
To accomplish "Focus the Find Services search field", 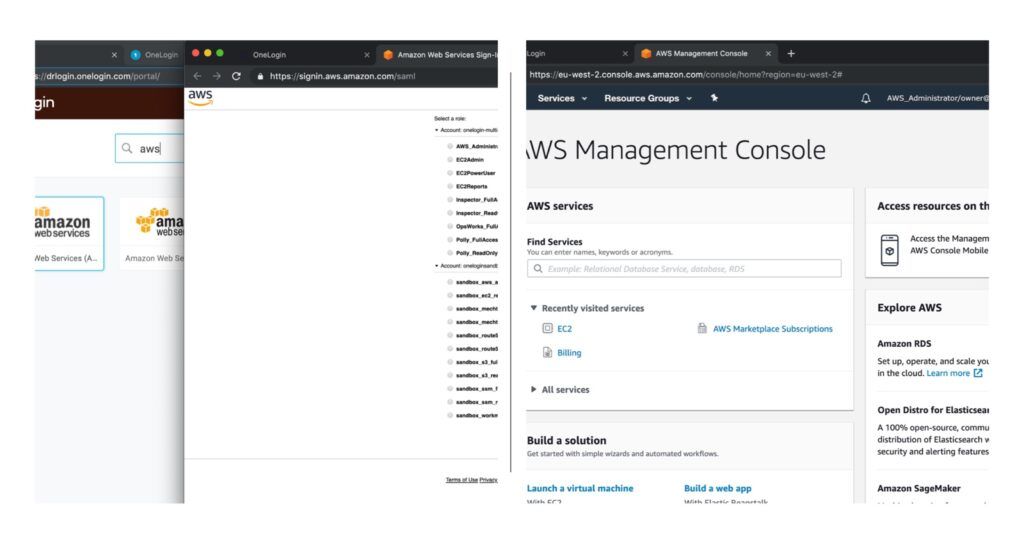I will click(x=684, y=268).
